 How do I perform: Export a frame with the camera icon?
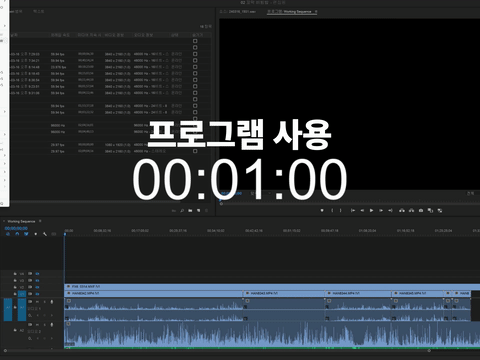[x=421, y=210]
